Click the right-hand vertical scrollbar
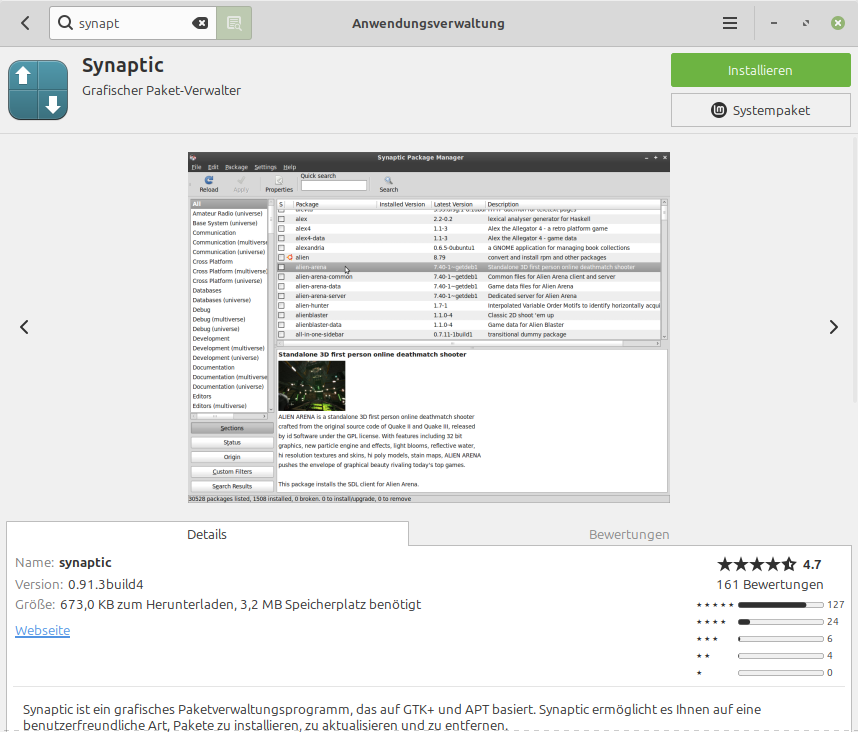Screen dimensions: 858x732 click(855, 268)
